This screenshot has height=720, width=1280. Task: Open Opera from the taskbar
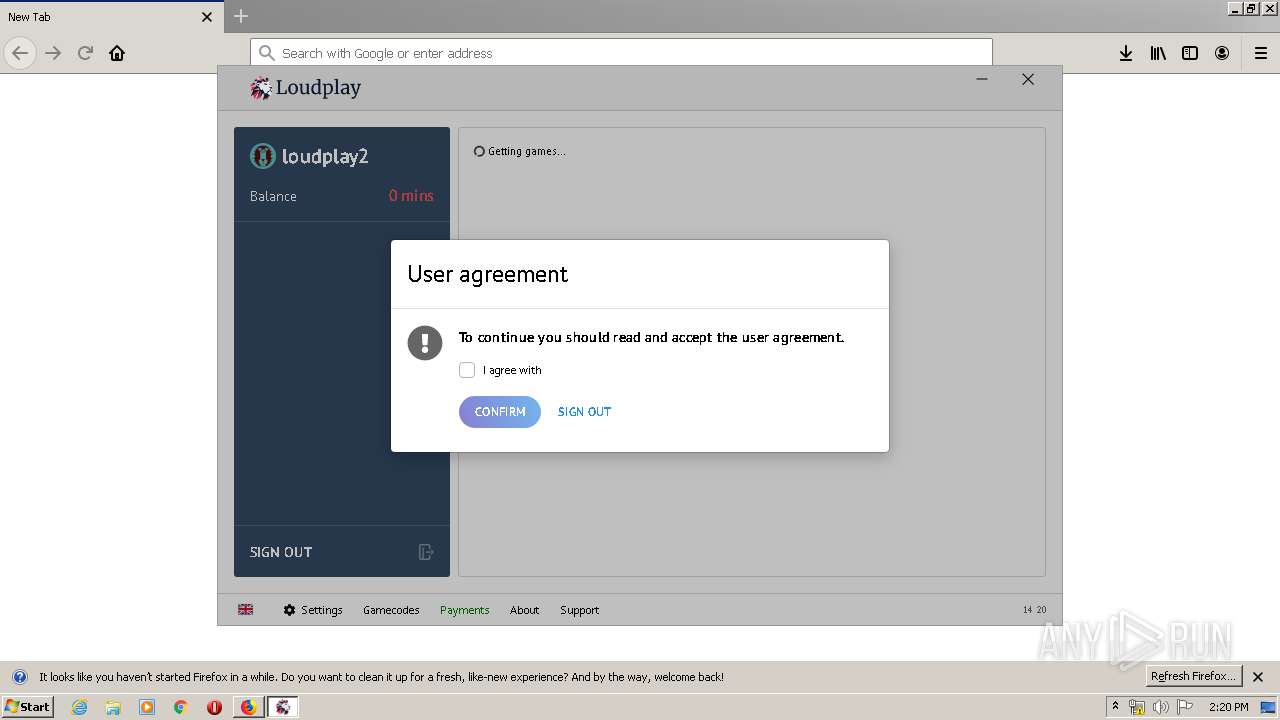coord(214,707)
